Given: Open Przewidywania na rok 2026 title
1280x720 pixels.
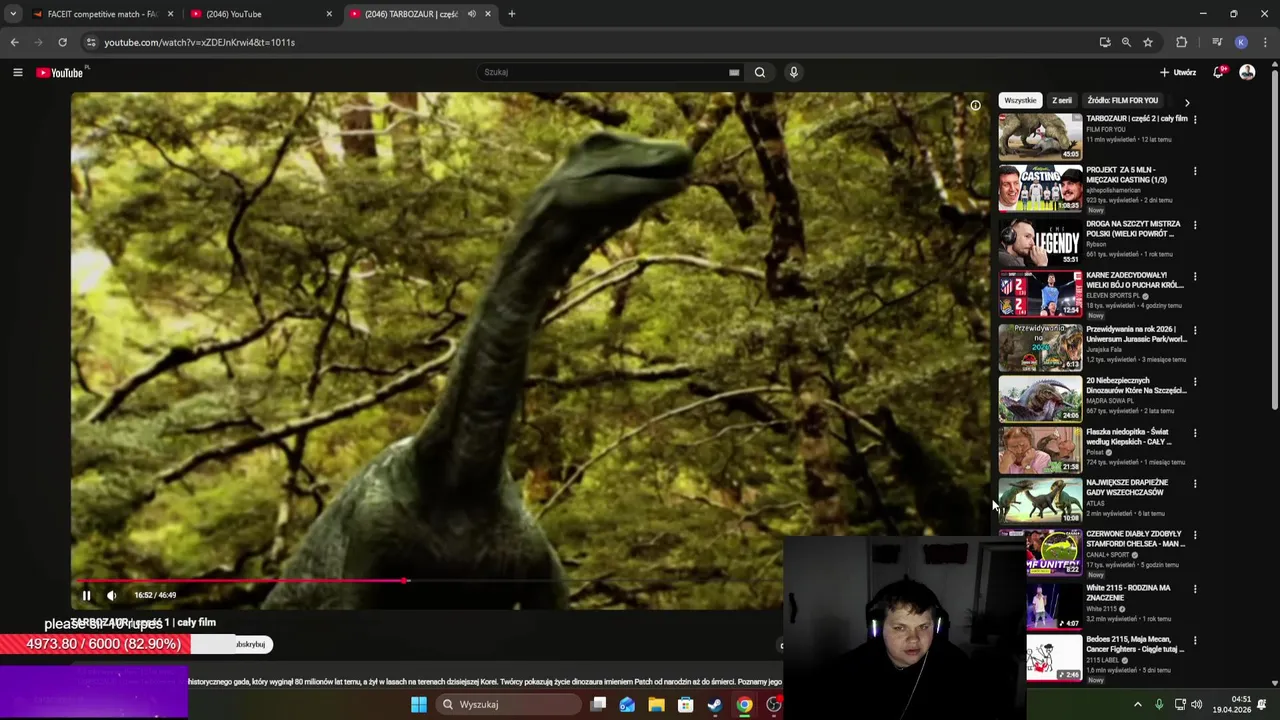Looking at the screenshot, I should pos(1136,334).
